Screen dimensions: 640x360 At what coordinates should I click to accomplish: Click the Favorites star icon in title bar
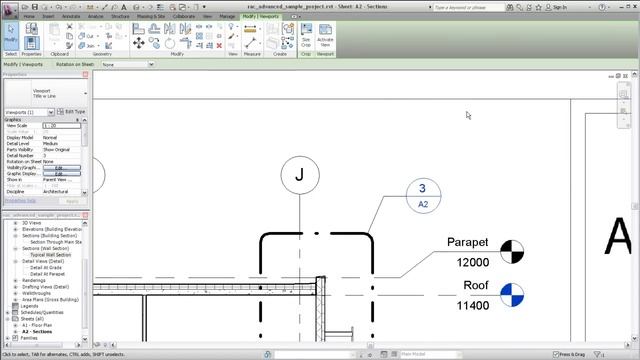tap(538, 7)
